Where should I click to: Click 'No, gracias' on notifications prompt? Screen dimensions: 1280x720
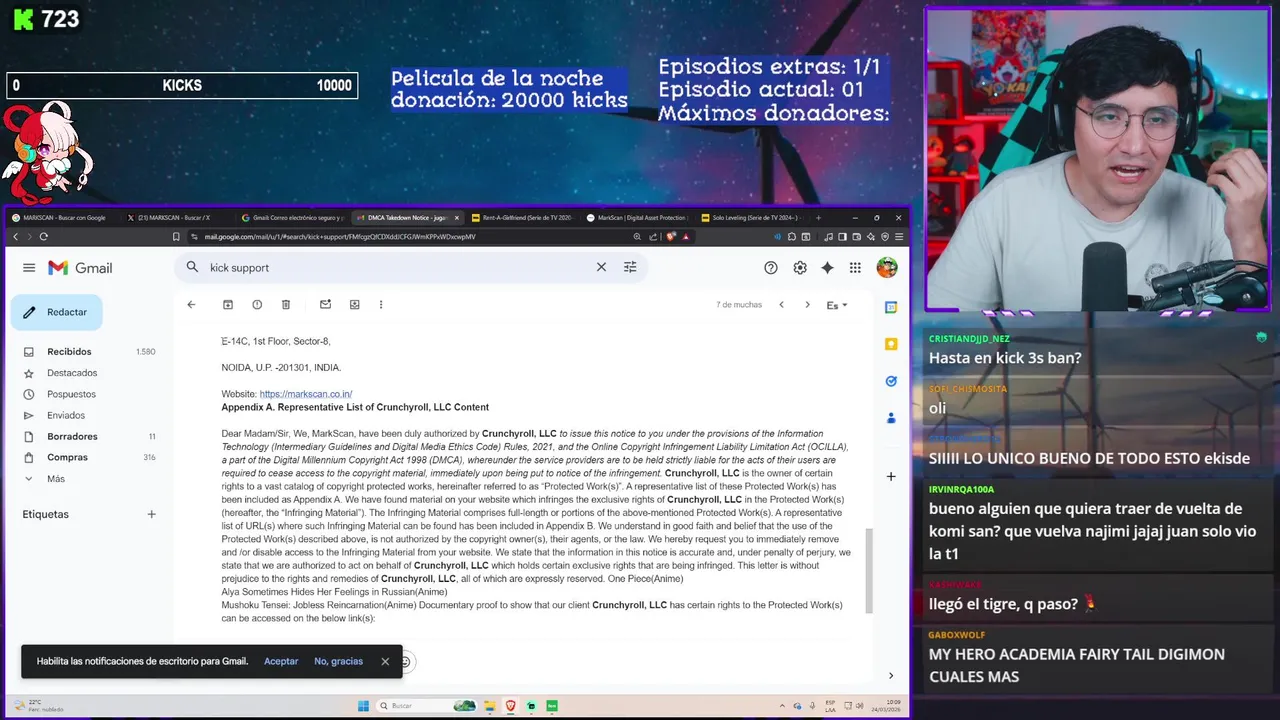[338, 661]
